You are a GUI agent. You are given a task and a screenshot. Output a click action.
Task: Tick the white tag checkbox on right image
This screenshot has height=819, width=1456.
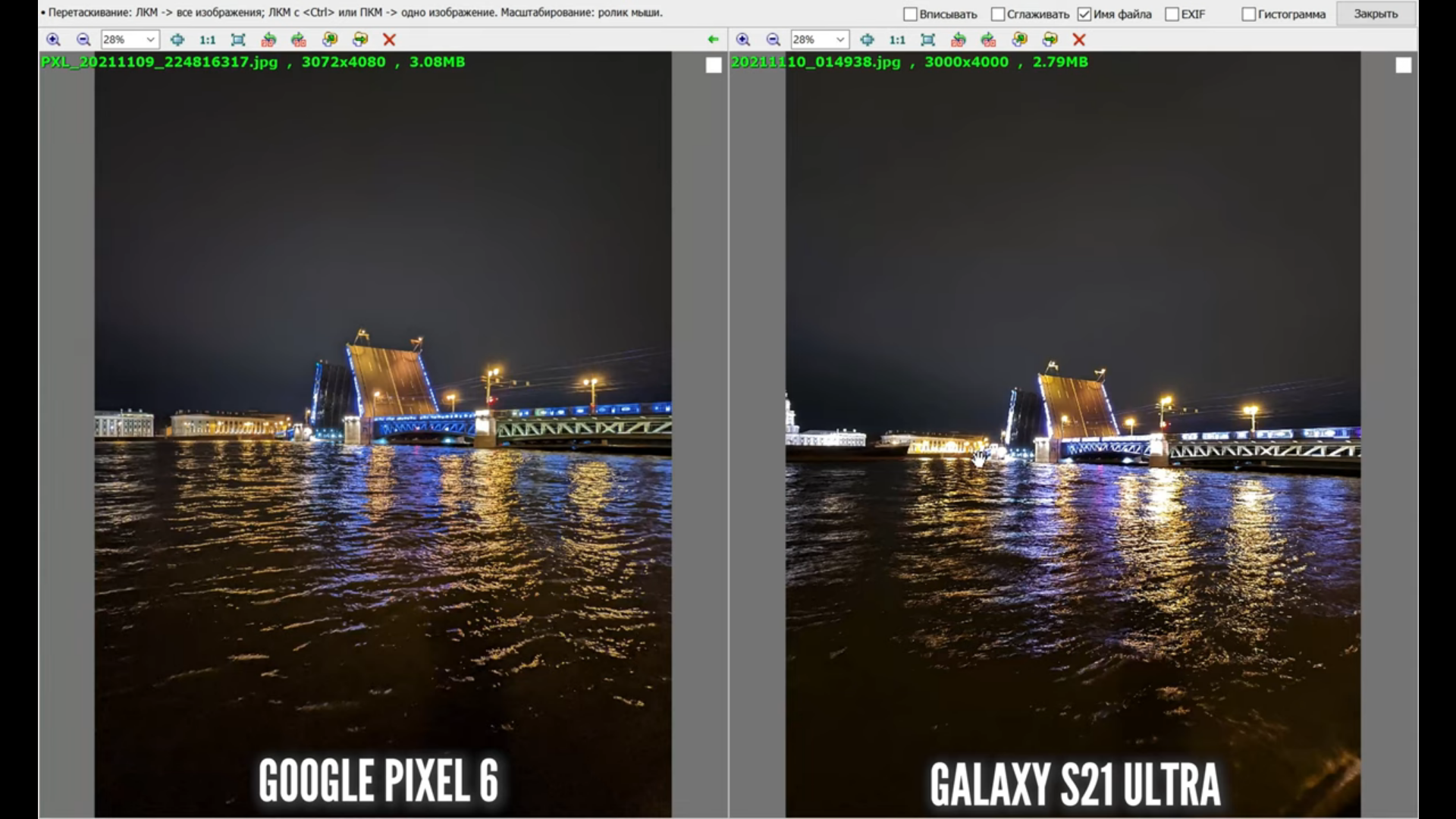[x=1404, y=65]
